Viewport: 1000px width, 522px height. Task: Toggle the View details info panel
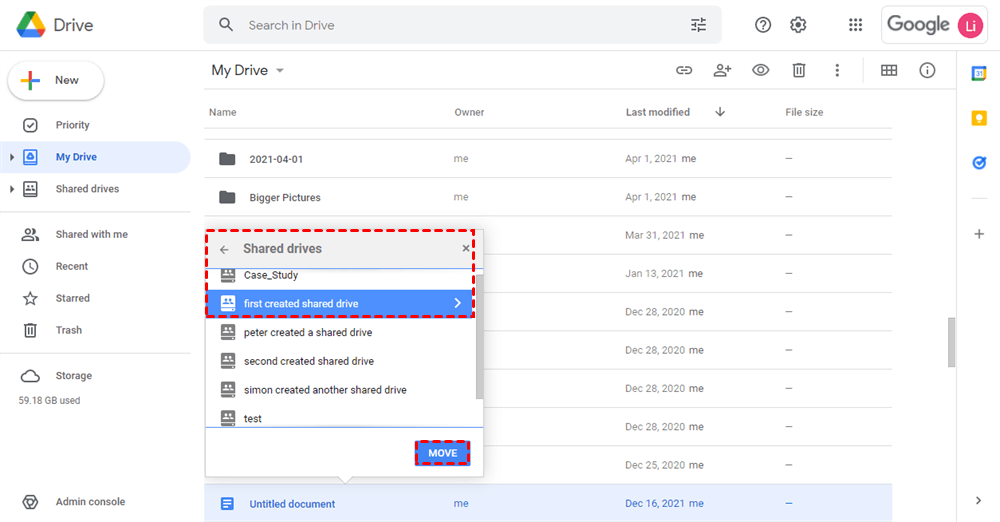[x=927, y=70]
